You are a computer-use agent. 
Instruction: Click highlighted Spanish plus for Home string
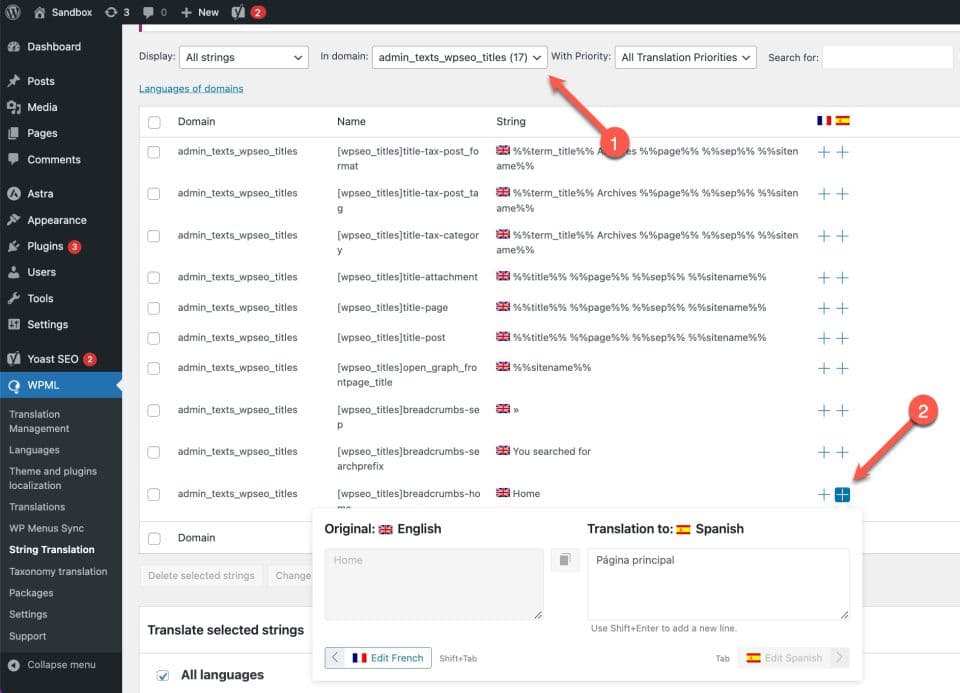pyautogui.click(x=842, y=495)
